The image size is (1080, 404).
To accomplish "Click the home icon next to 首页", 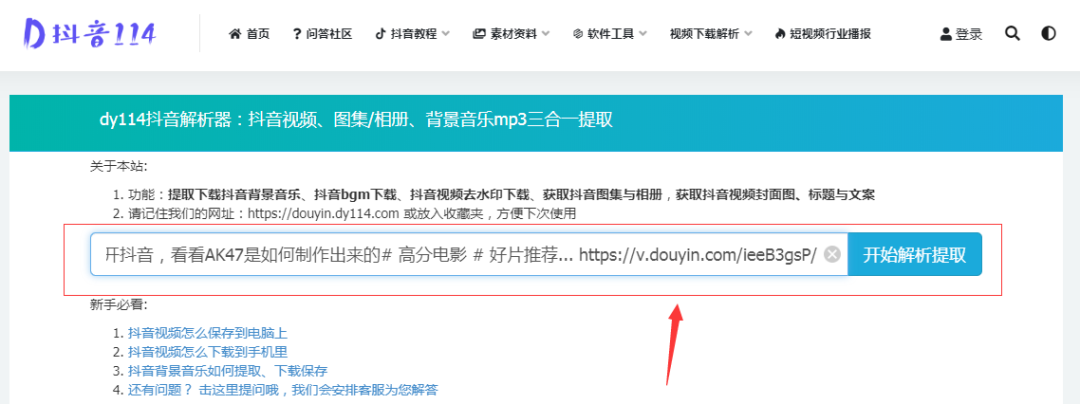I will coord(235,34).
